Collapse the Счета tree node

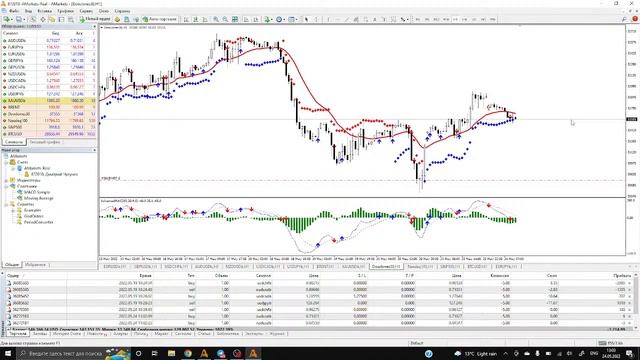pyautogui.click(x=6, y=162)
